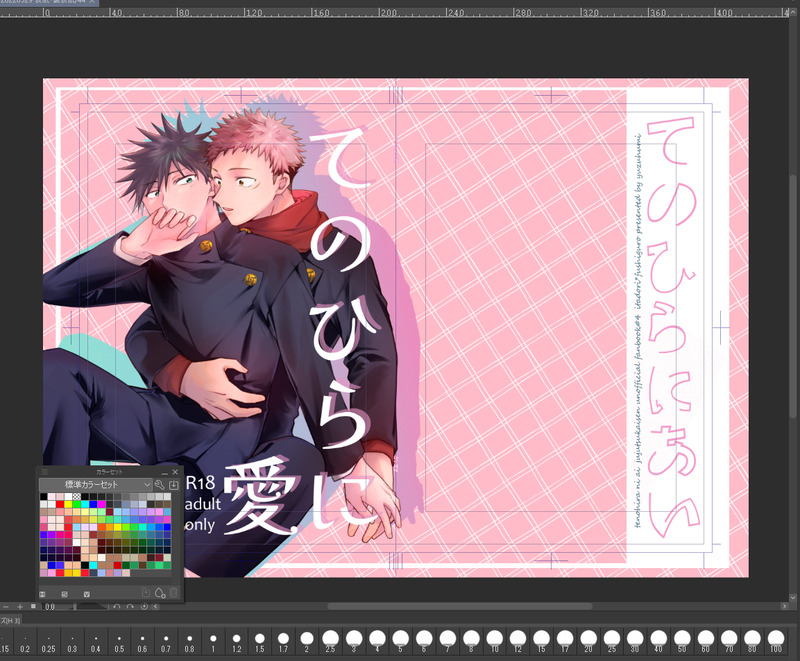The width and height of the screenshot is (800, 661).
Task: Click the import color set download icon
Action: pos(173,485)
